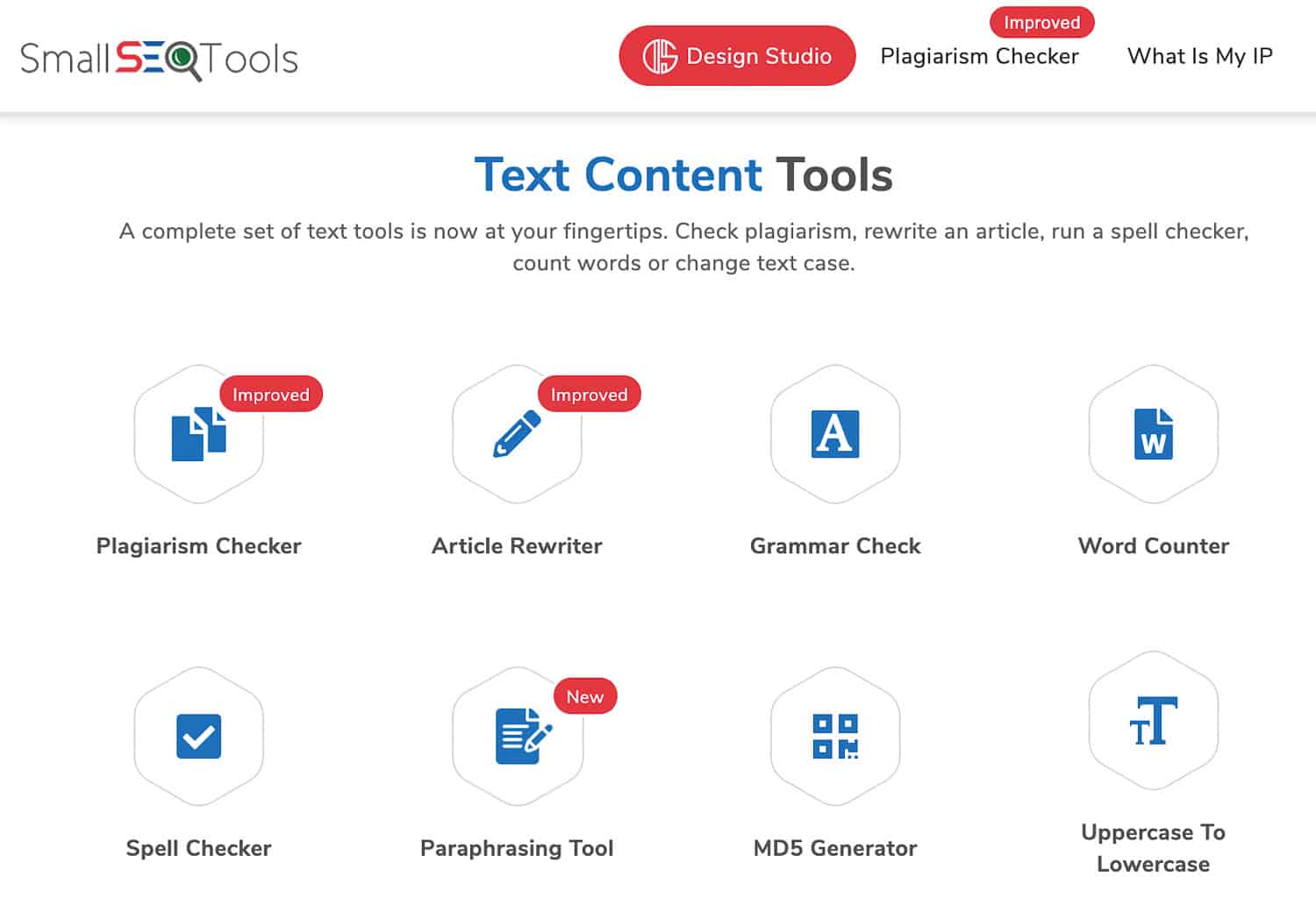The height and width of the screenshot is (905, 1316).
Task: Click the New badge on Paraphrasing Tool
Action: click(x=584, y=696)
